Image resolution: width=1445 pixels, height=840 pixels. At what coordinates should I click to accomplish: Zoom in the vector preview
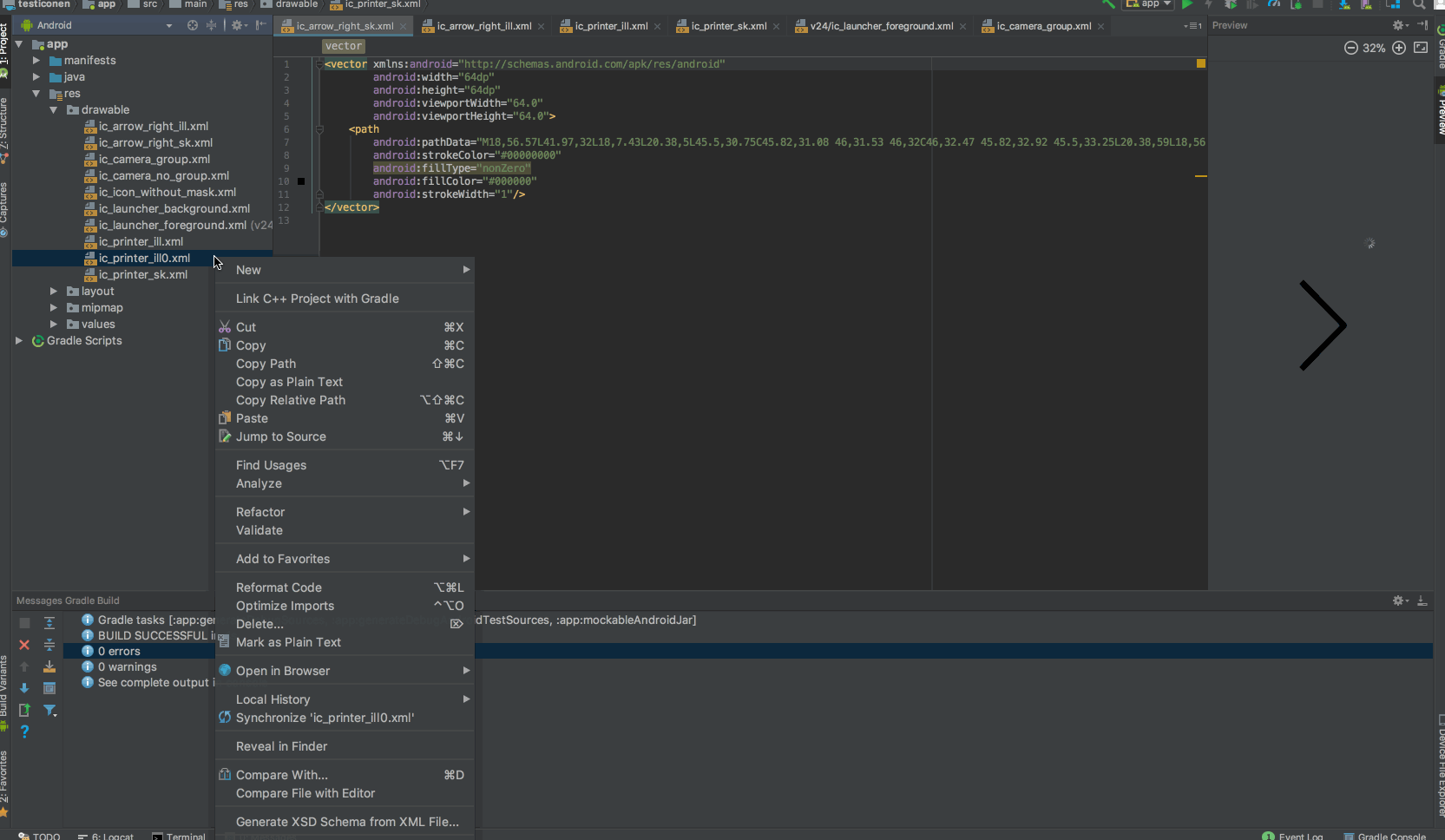coord(1399,48)
